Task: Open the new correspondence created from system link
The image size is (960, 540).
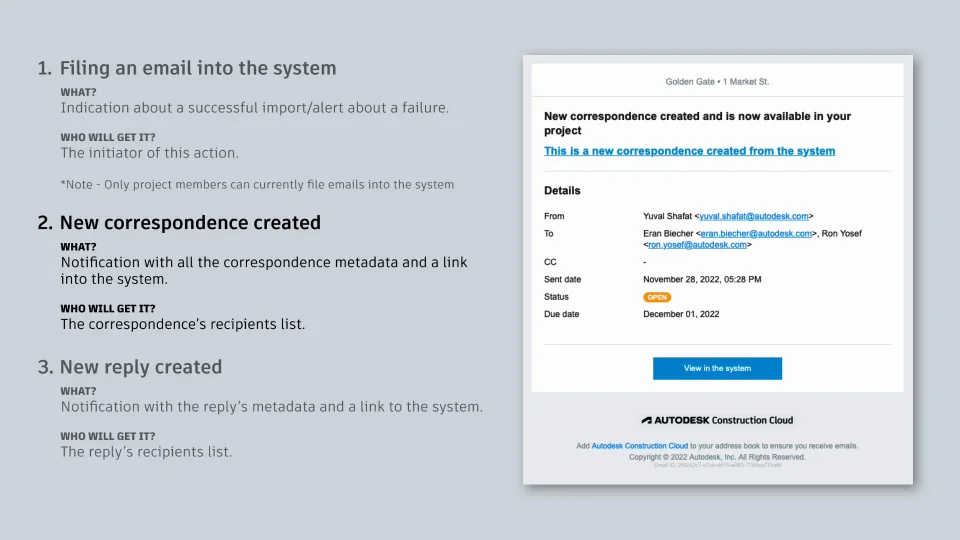Action: [x=689, y=151]
